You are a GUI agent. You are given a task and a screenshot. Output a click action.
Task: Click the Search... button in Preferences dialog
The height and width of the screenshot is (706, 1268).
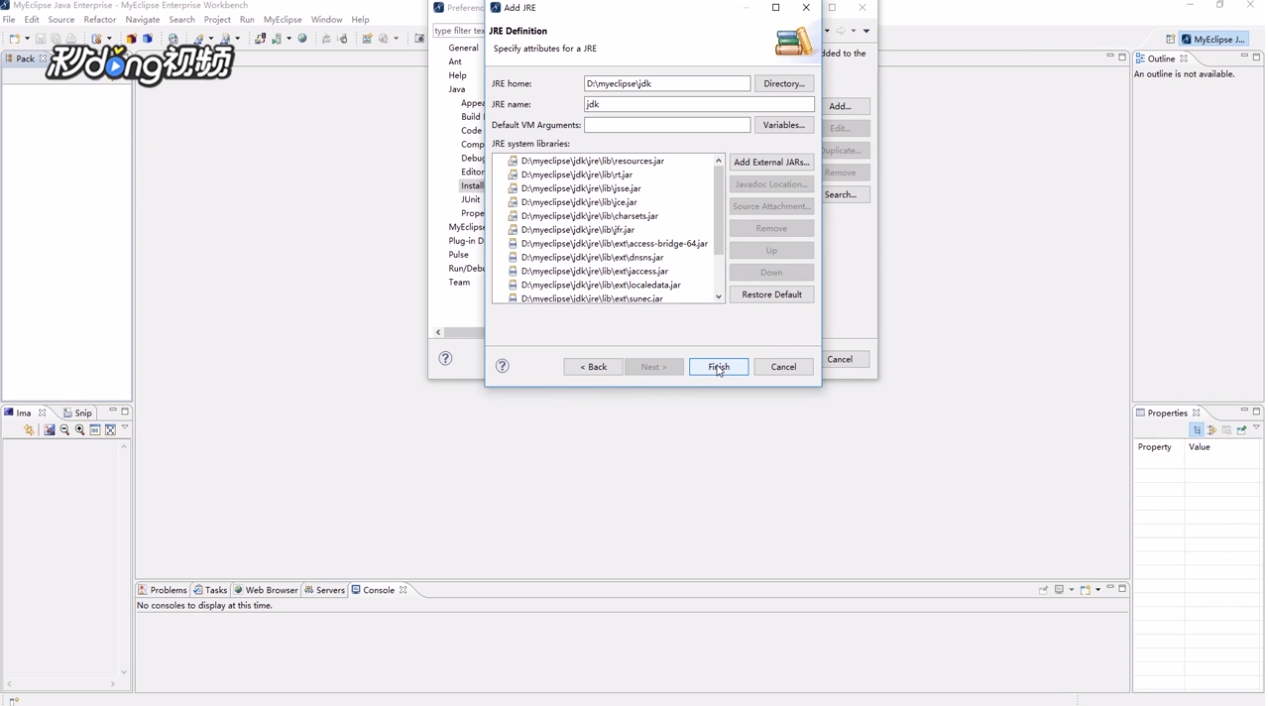click(x=842, y=195)
